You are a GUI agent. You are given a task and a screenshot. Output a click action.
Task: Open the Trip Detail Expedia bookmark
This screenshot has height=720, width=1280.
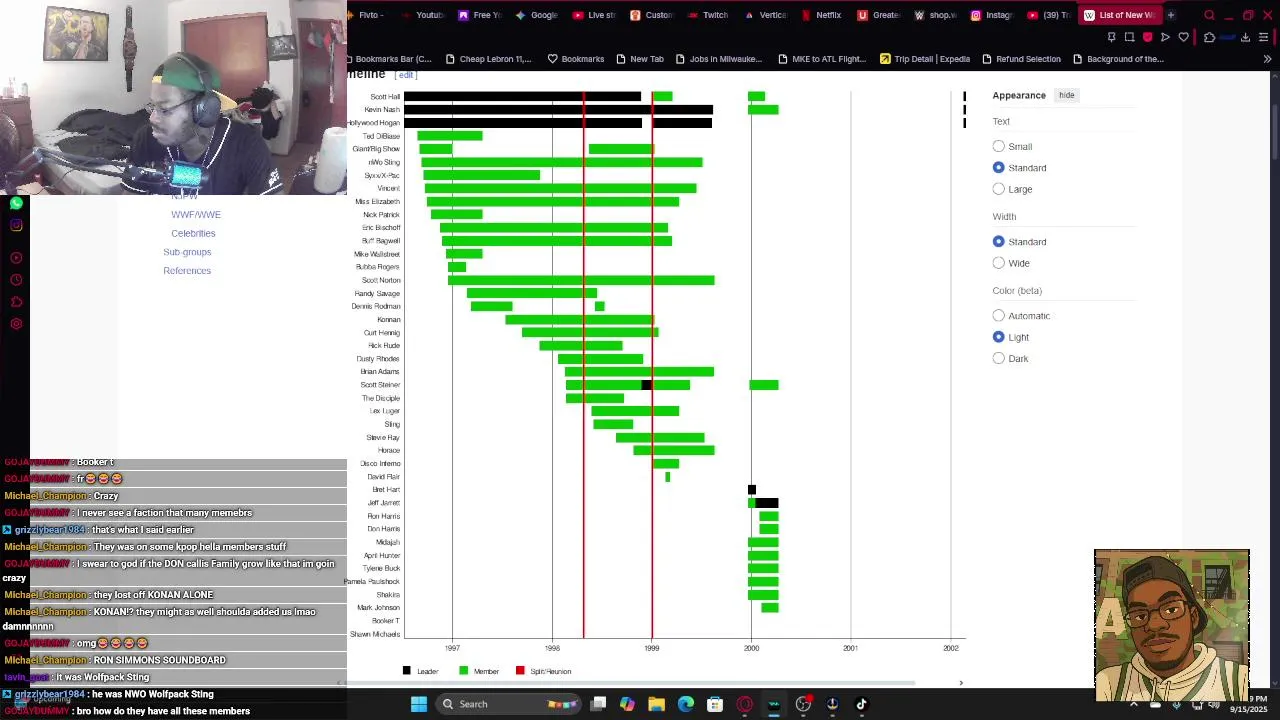coord(924,59)
